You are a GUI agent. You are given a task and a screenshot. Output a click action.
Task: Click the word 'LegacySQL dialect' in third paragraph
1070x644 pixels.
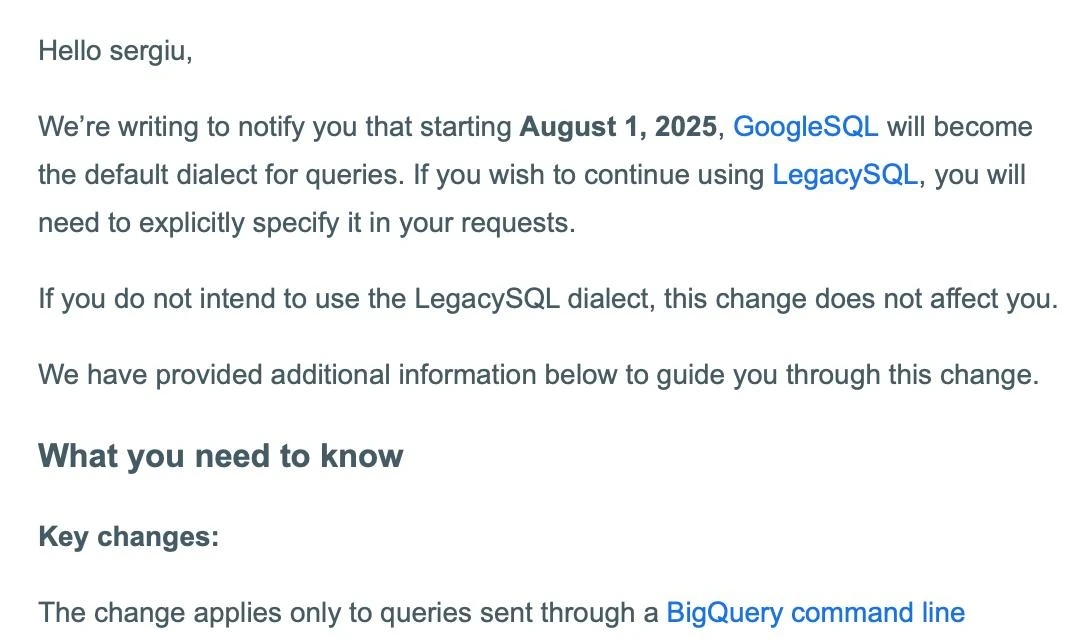532,299
